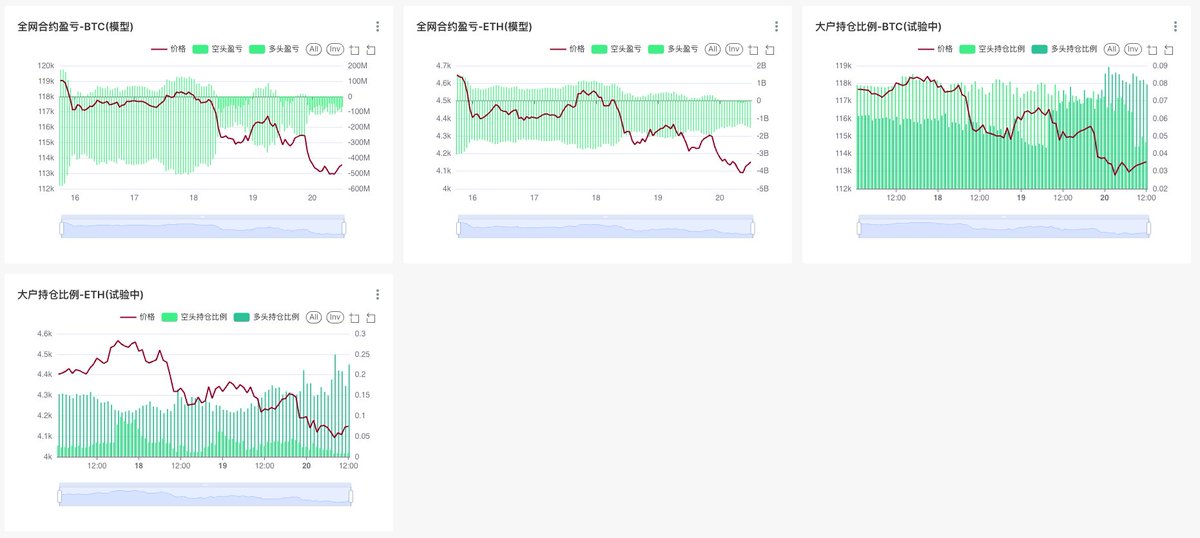Open the kebab menu of 大户持仓比例-ETH chart
The image size is (1200, 538).
click(x=377, y=295)
